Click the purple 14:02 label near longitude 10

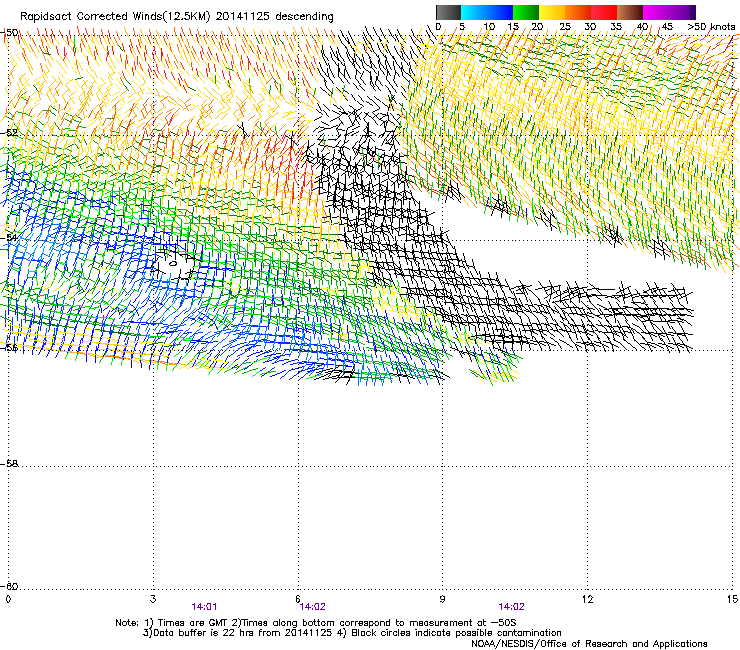(512, 607)
